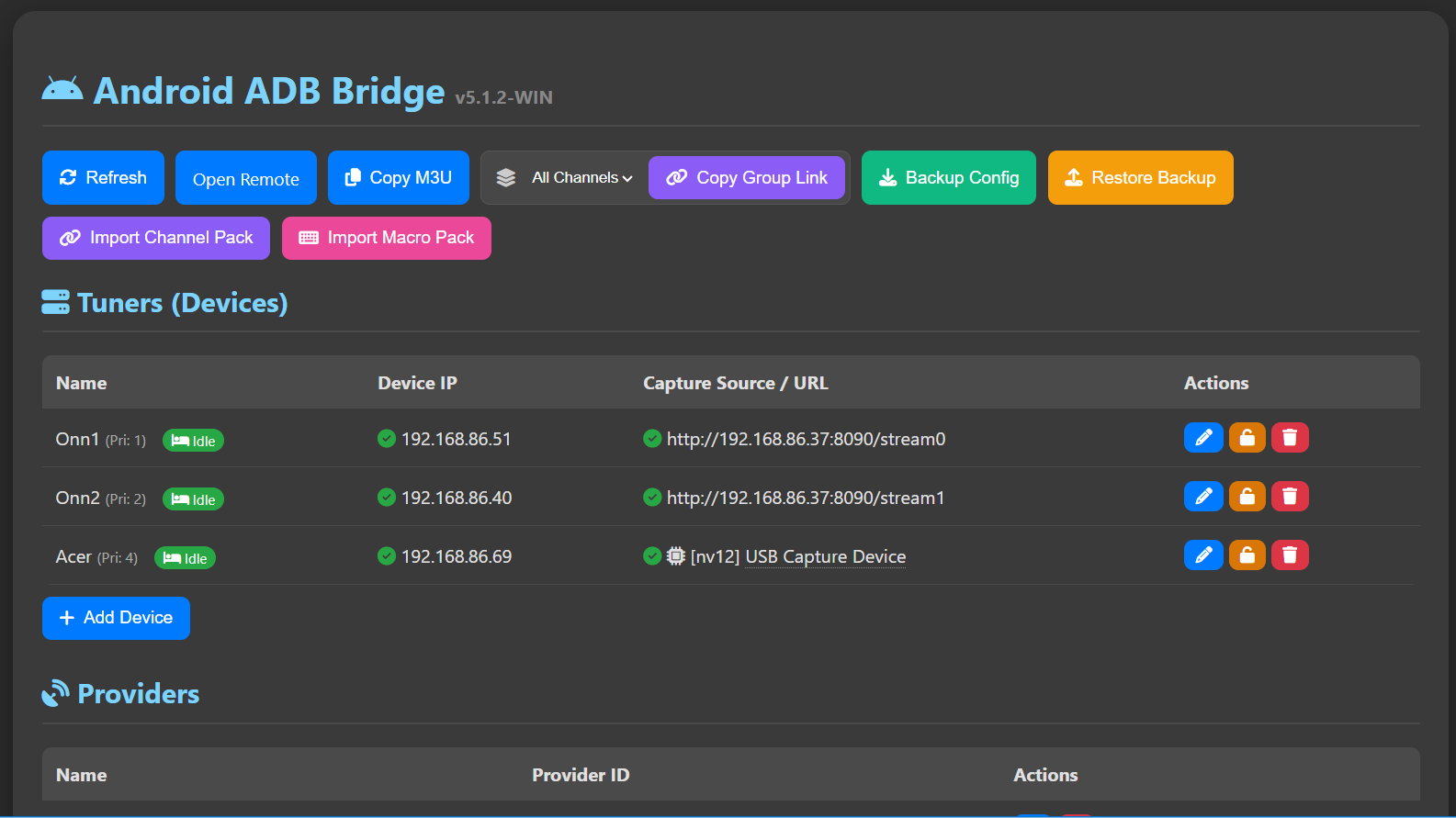Open the Remote control page

click(x=246, y=178)
